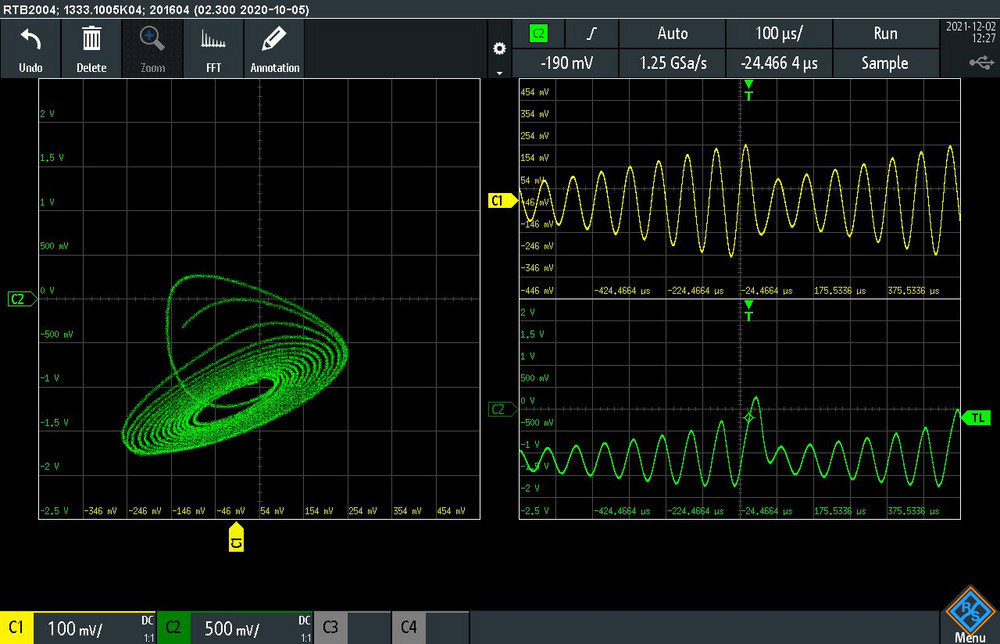Click the USB connection icon
1000x644 pixels.
click(982, 62)
